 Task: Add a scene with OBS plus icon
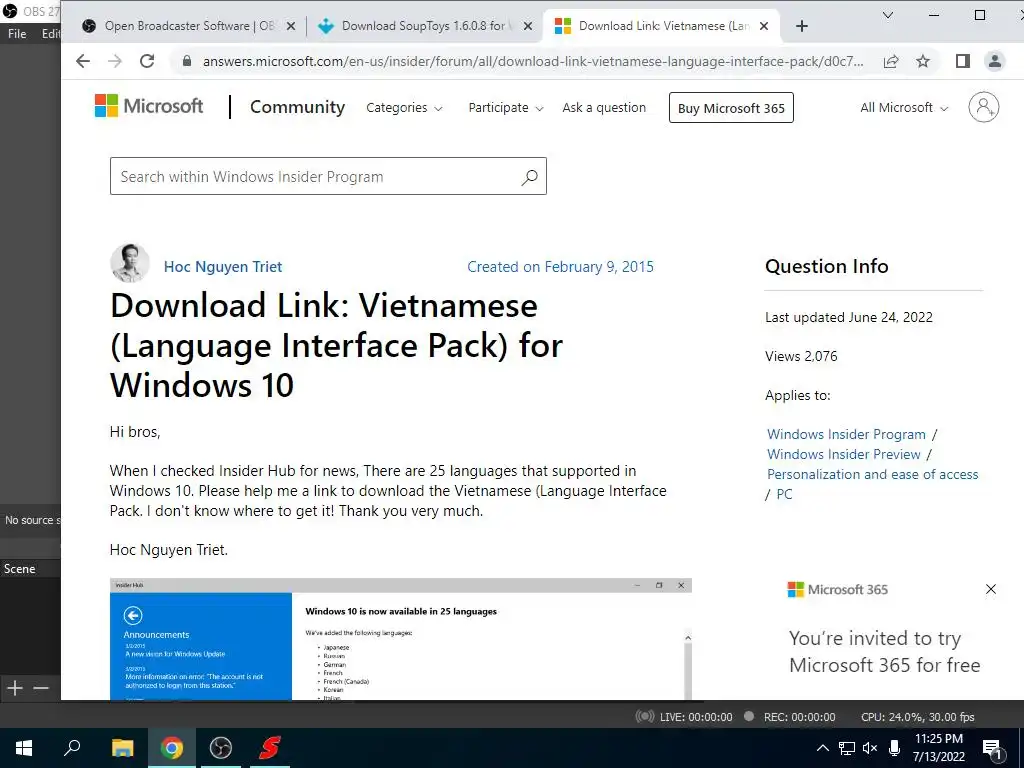coord(15,688)
